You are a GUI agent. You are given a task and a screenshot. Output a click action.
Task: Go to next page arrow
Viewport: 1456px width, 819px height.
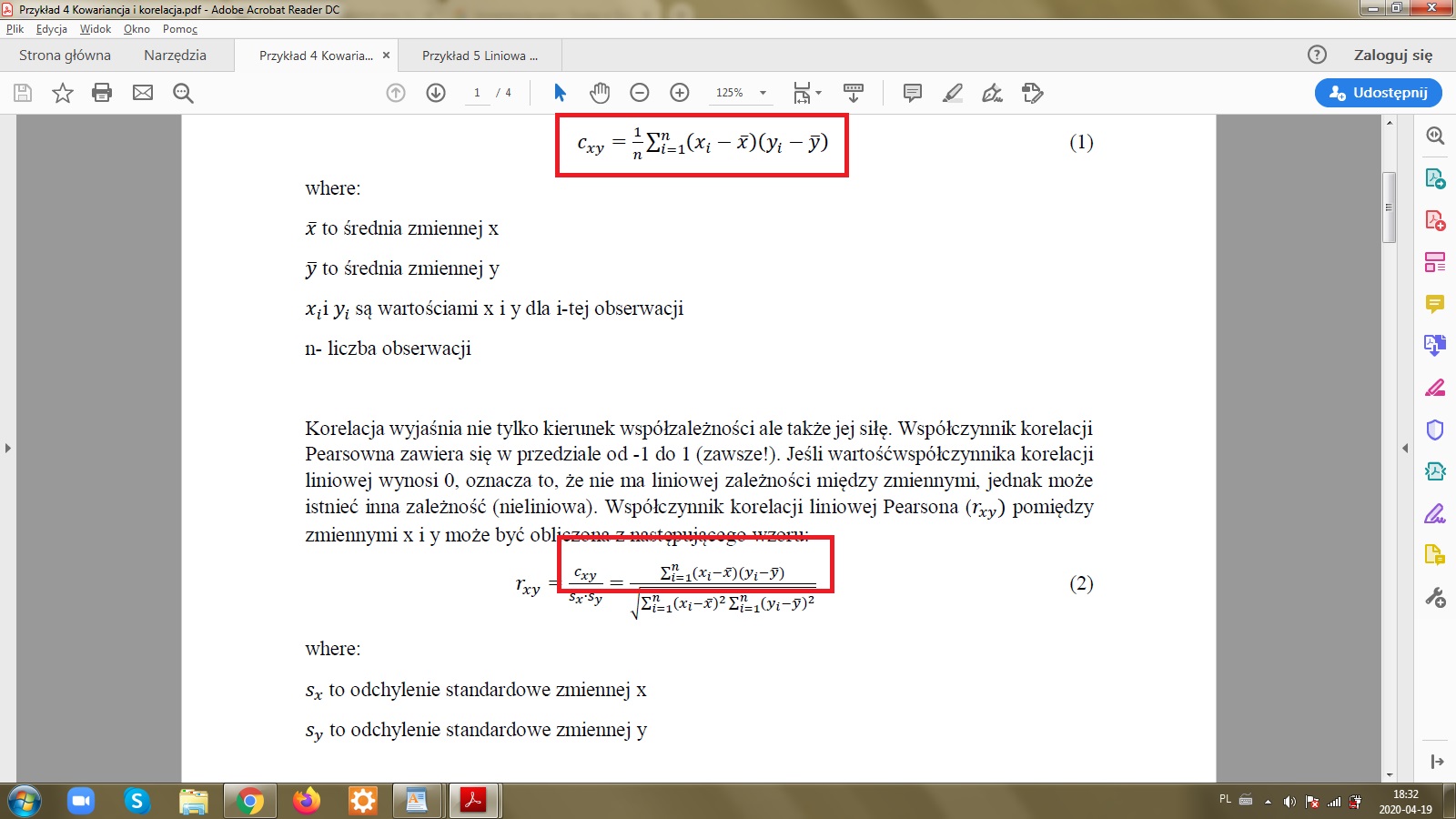point(436,93)
